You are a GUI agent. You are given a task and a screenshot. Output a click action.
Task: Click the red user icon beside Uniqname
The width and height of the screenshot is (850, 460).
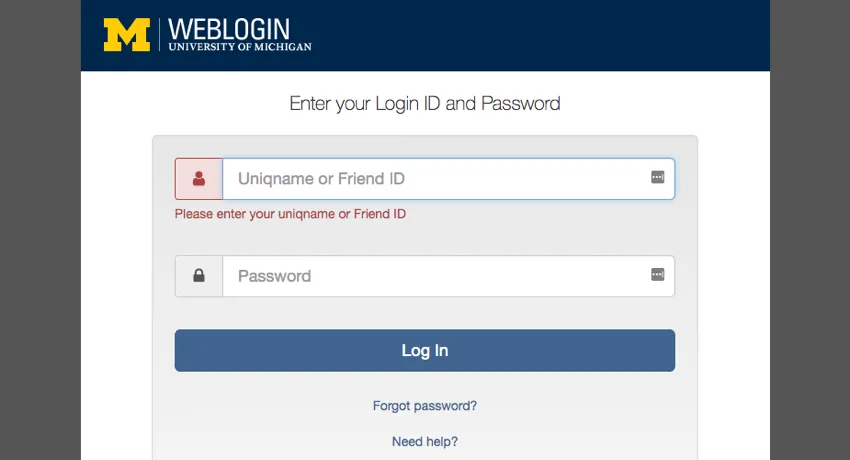point(199,179)
